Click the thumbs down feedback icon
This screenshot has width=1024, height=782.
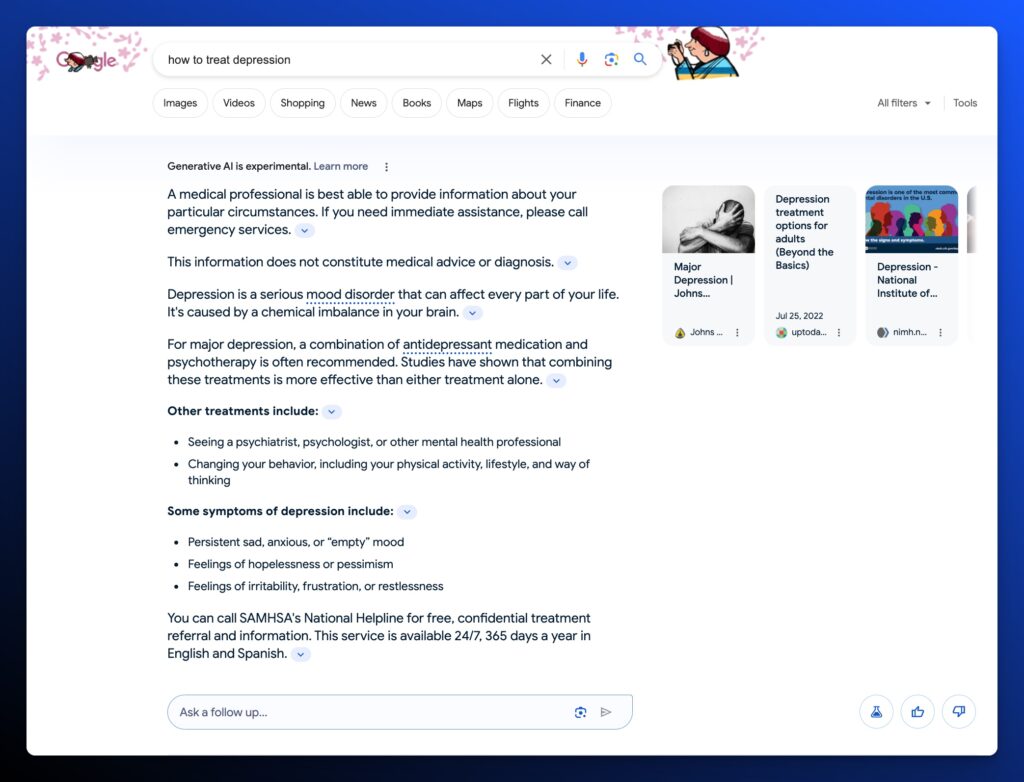[x=958, y=712]
